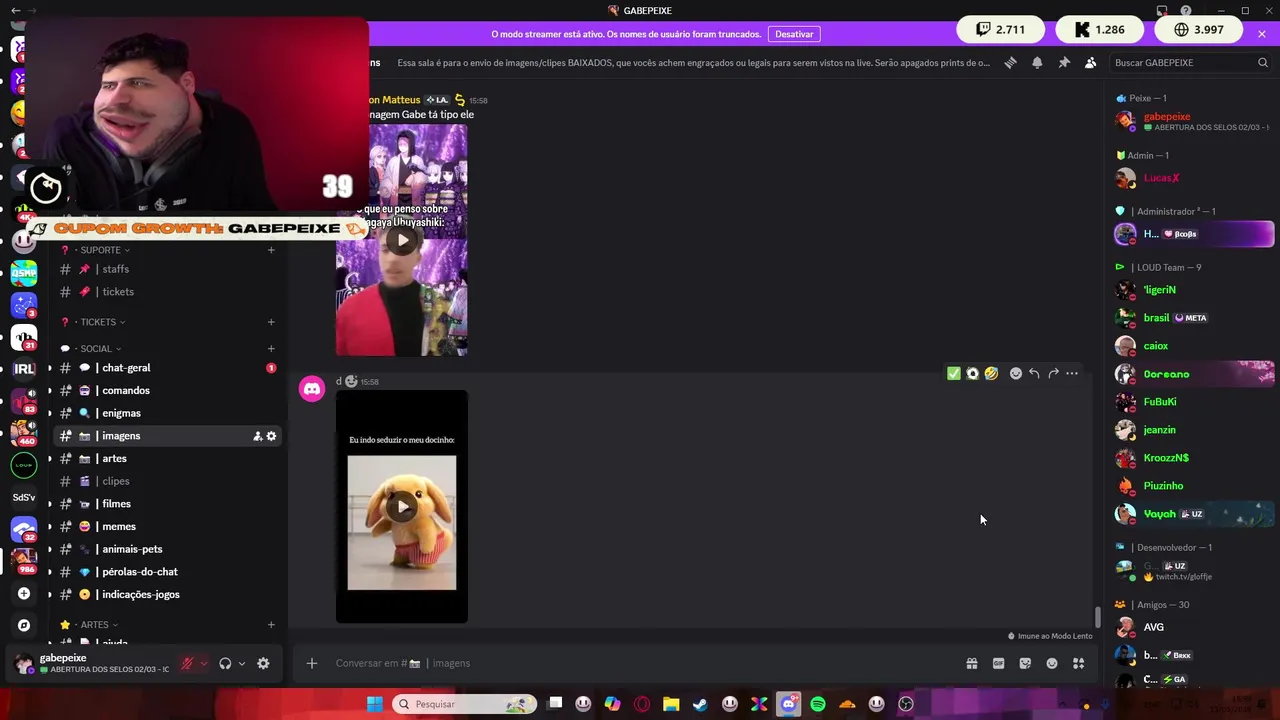The width and height of the screenshot is (1280, 720).
Task: Open the sticker picker
Action: tap(1025, 663)
